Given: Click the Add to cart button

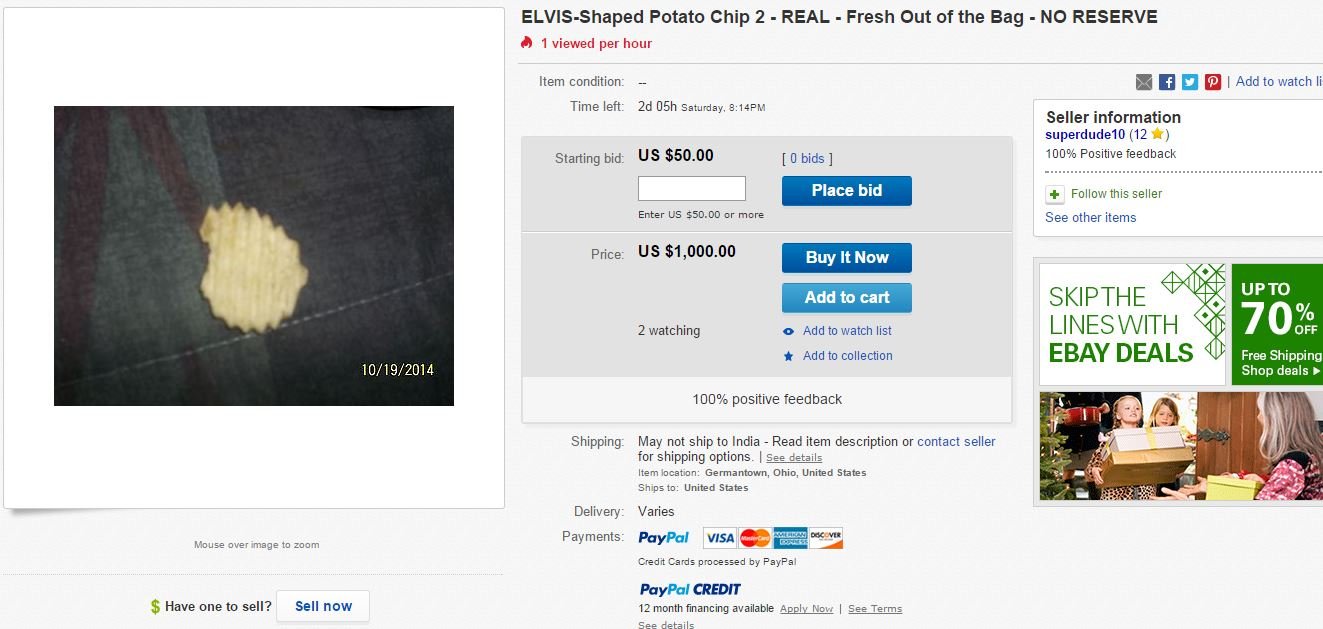Looking at the screenshot, I should pos(846,297).
